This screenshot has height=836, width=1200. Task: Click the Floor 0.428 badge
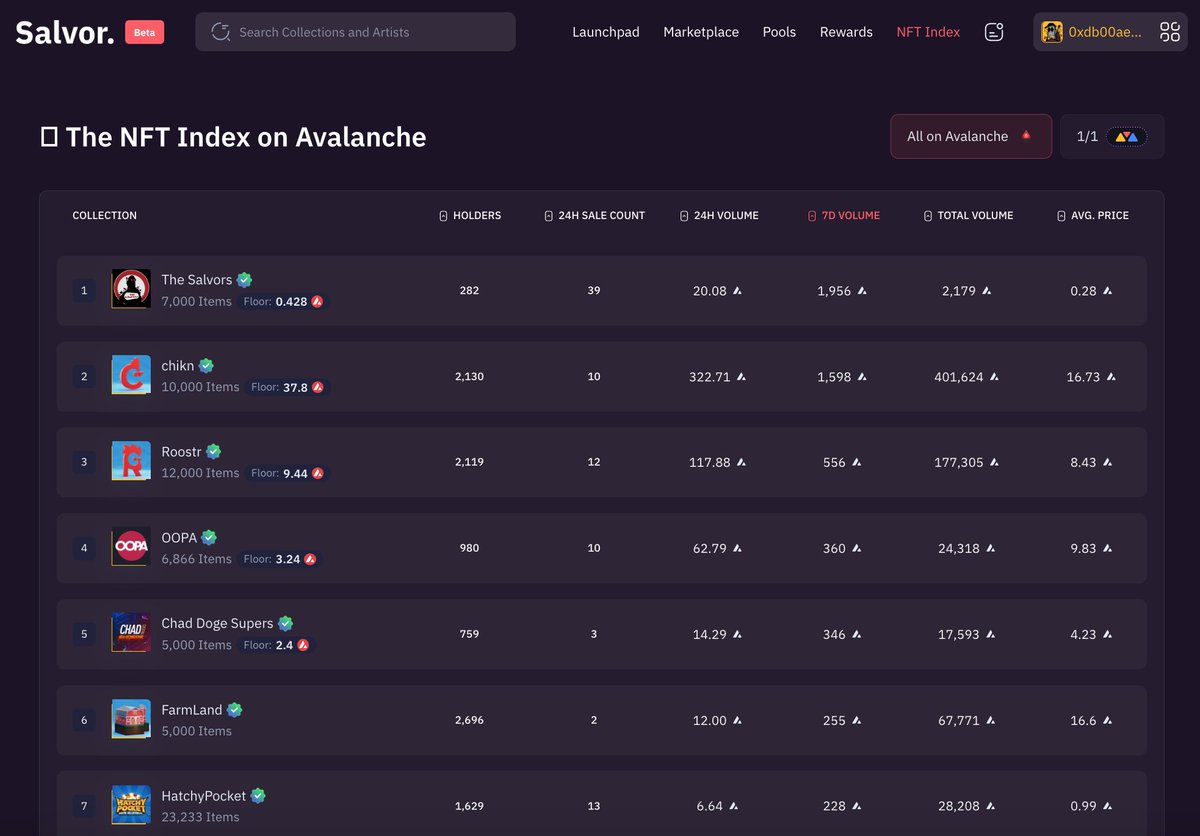point(283,301)
